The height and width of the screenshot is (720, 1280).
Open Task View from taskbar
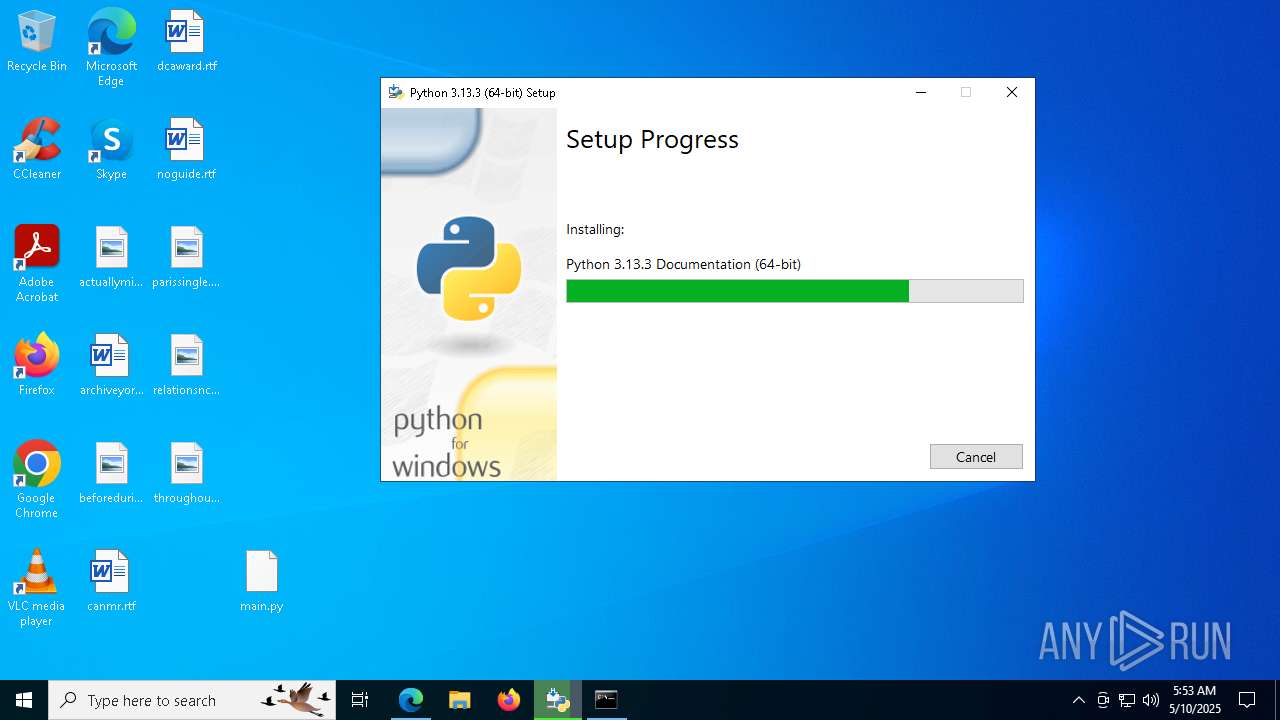point(360,700)
